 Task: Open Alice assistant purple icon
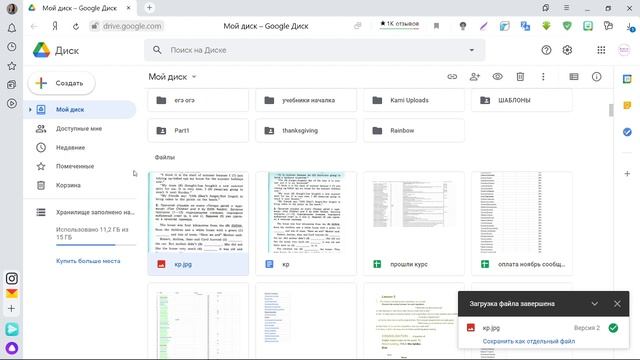click(x=12, y=348)
